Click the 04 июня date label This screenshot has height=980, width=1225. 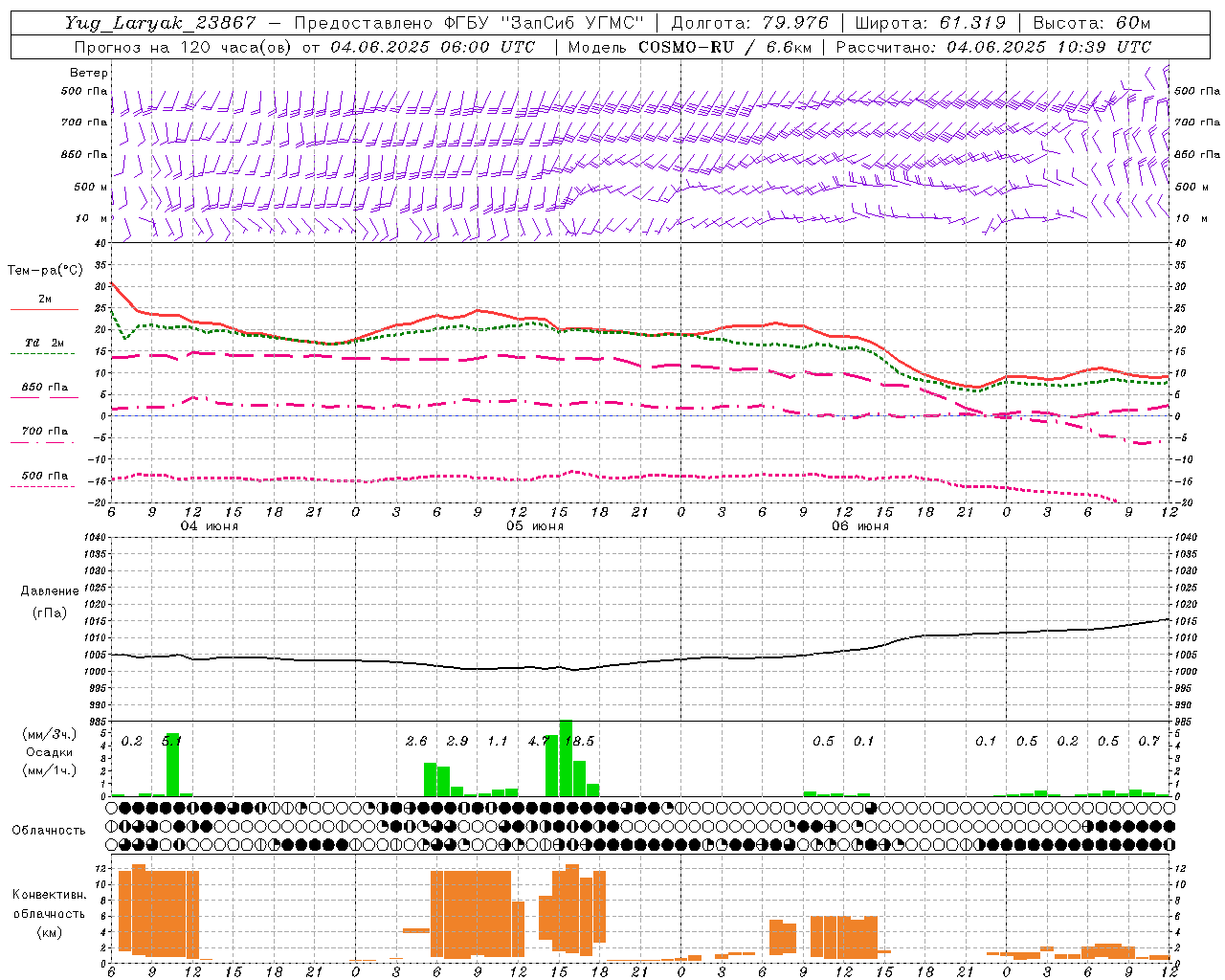click(x=210, y=526)
